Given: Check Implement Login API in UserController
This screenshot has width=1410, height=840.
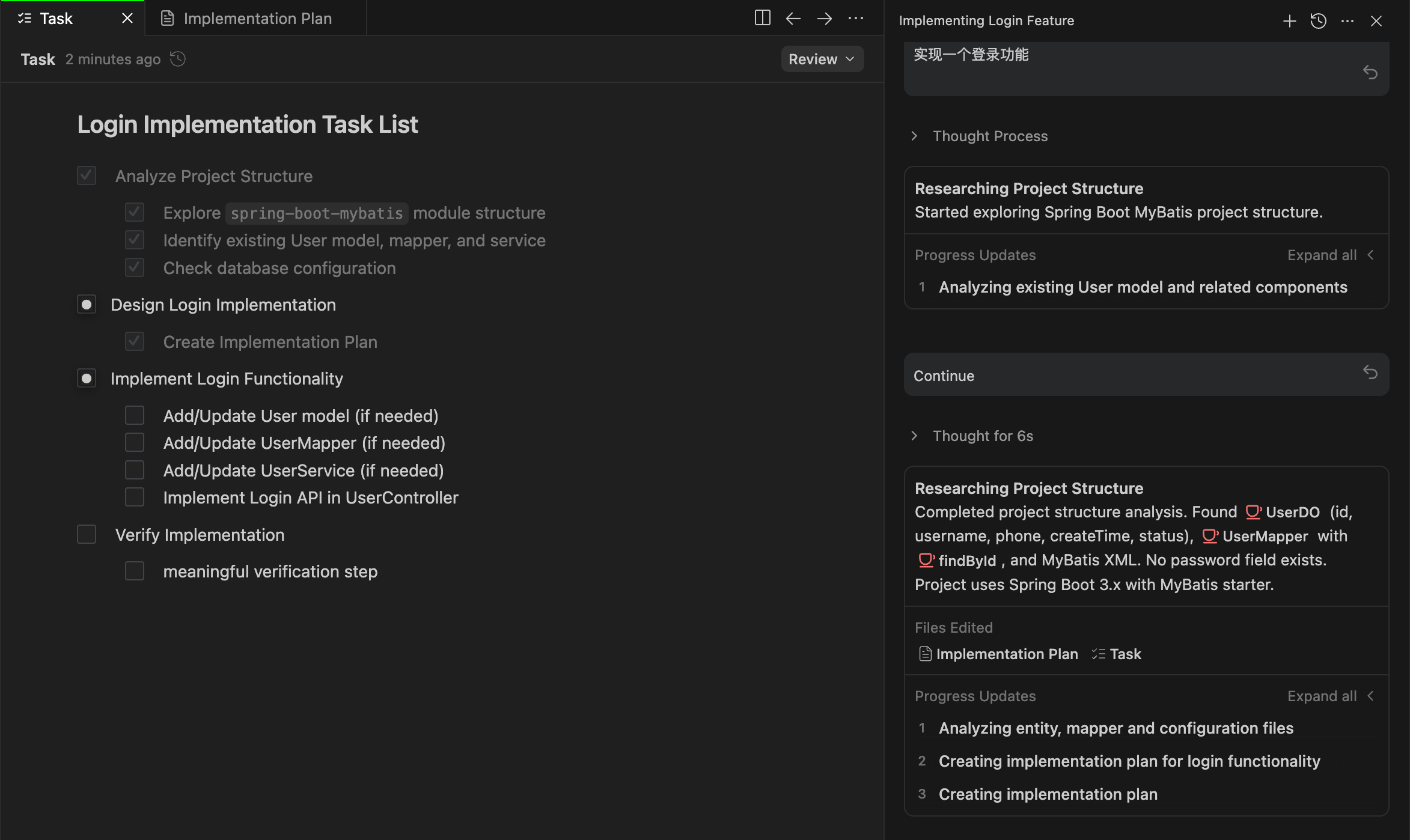Looking at the screenshot, I should [x=135, y=497].
